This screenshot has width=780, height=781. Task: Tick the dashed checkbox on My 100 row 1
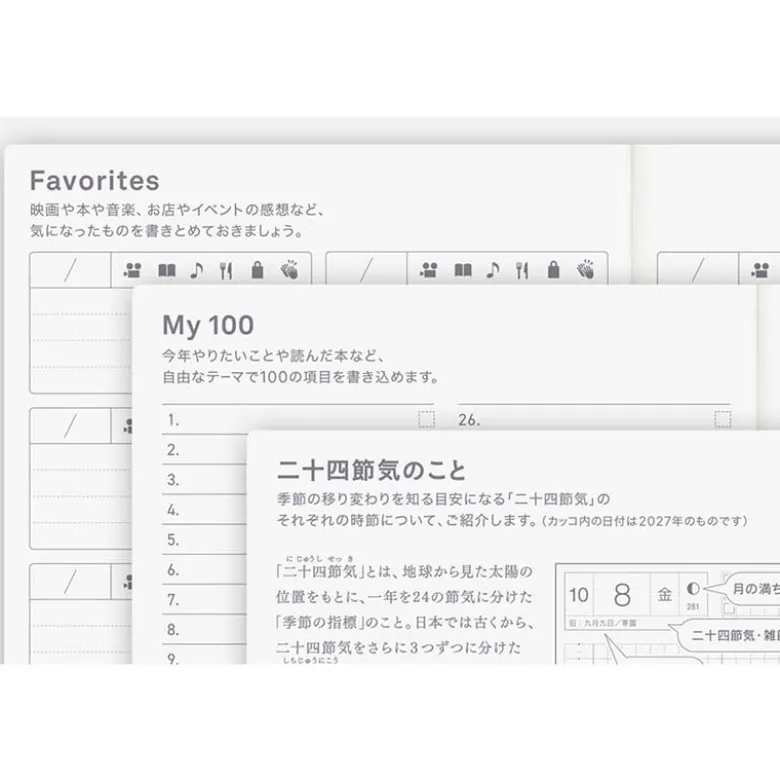tap(426, 419)
